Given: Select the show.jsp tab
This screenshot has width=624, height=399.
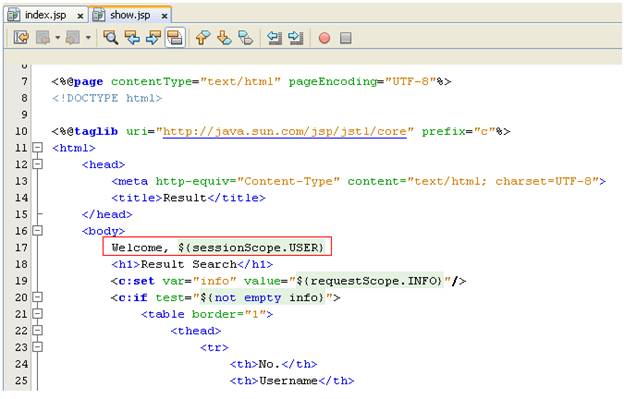Looking at the screenshot, I should click(131, 15).
